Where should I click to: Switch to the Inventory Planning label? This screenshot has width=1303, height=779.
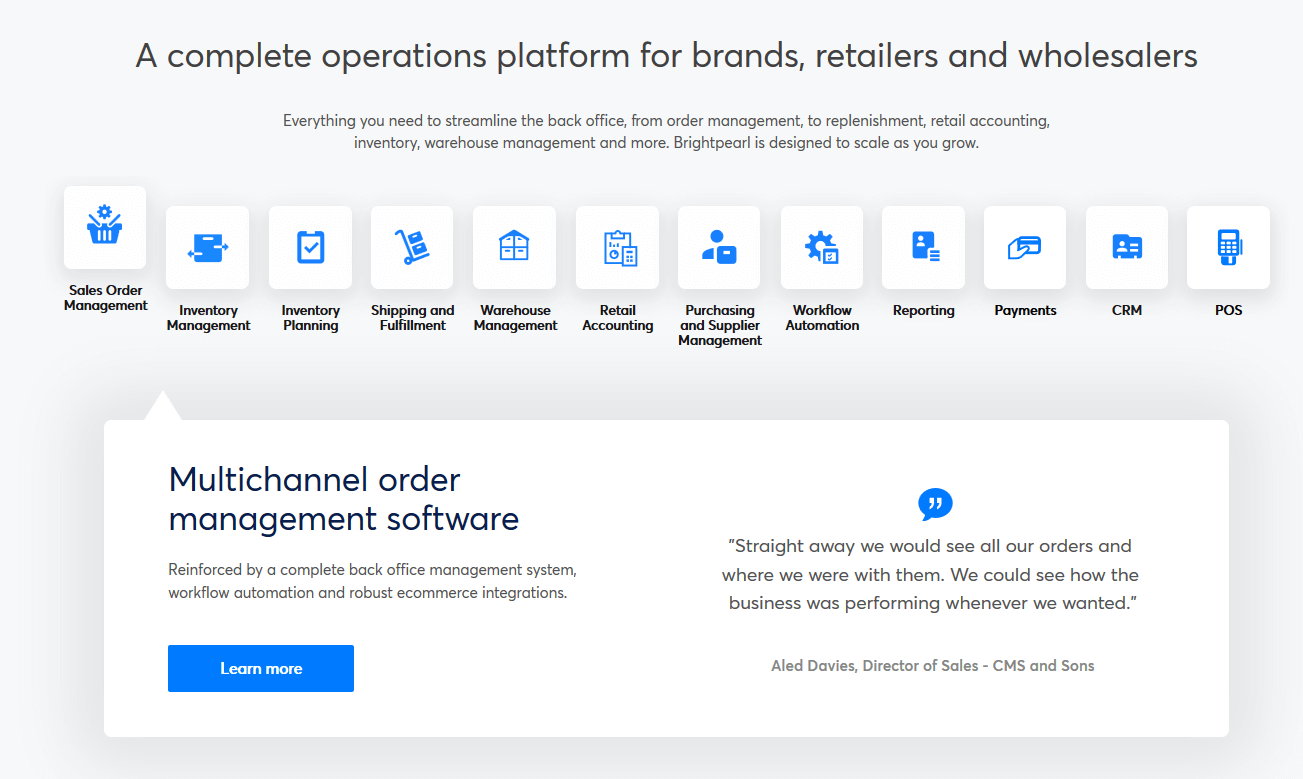310,318
